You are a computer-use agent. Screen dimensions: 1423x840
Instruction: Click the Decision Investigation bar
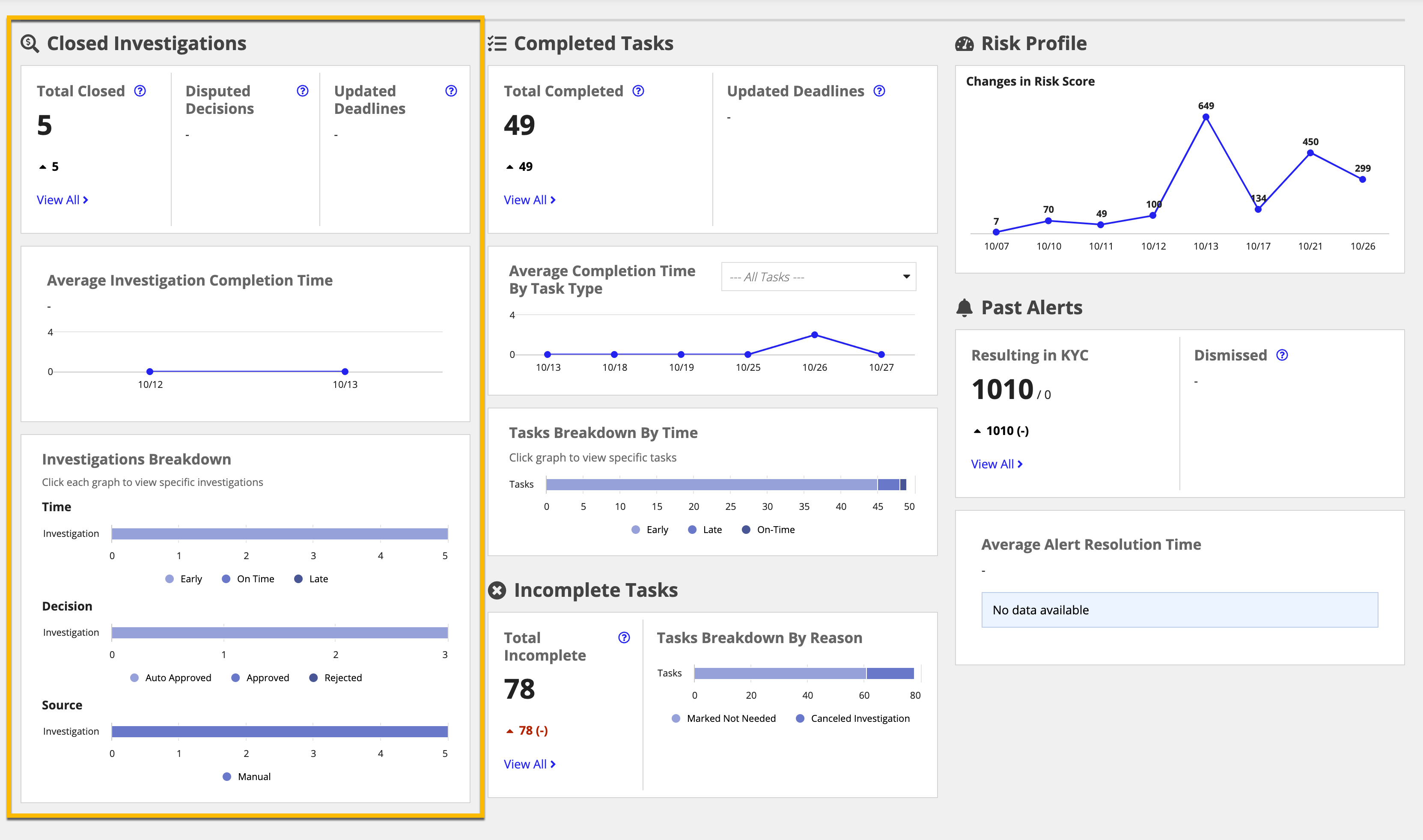pos(280,633)
